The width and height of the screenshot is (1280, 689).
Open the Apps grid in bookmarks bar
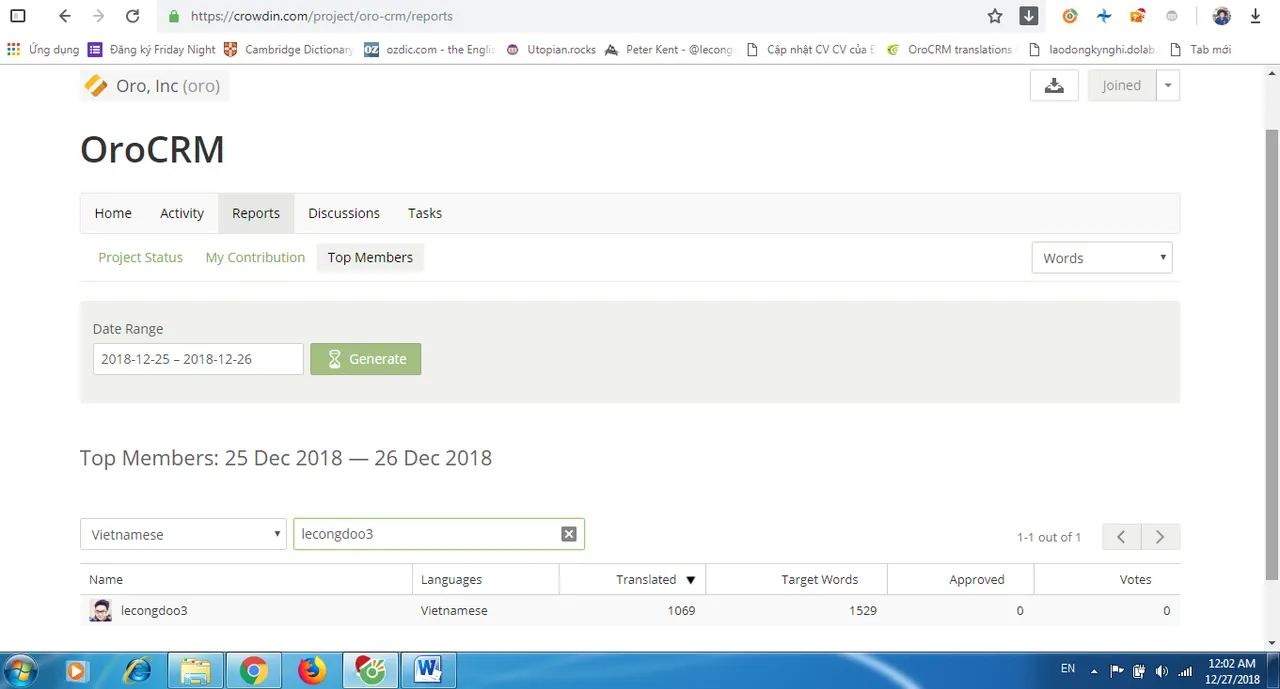13,49
